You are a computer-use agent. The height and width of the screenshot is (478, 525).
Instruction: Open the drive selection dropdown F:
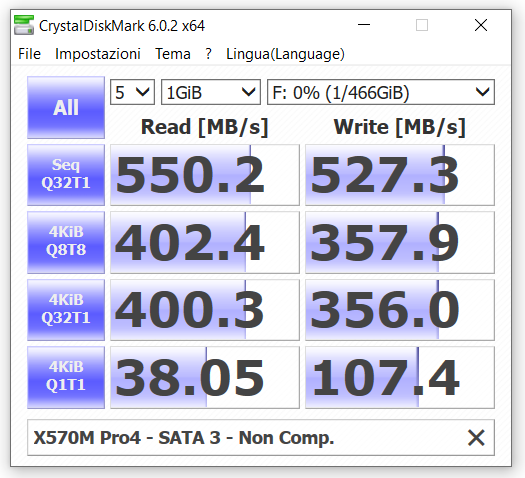pyautogui.click(x=381, y=92)
